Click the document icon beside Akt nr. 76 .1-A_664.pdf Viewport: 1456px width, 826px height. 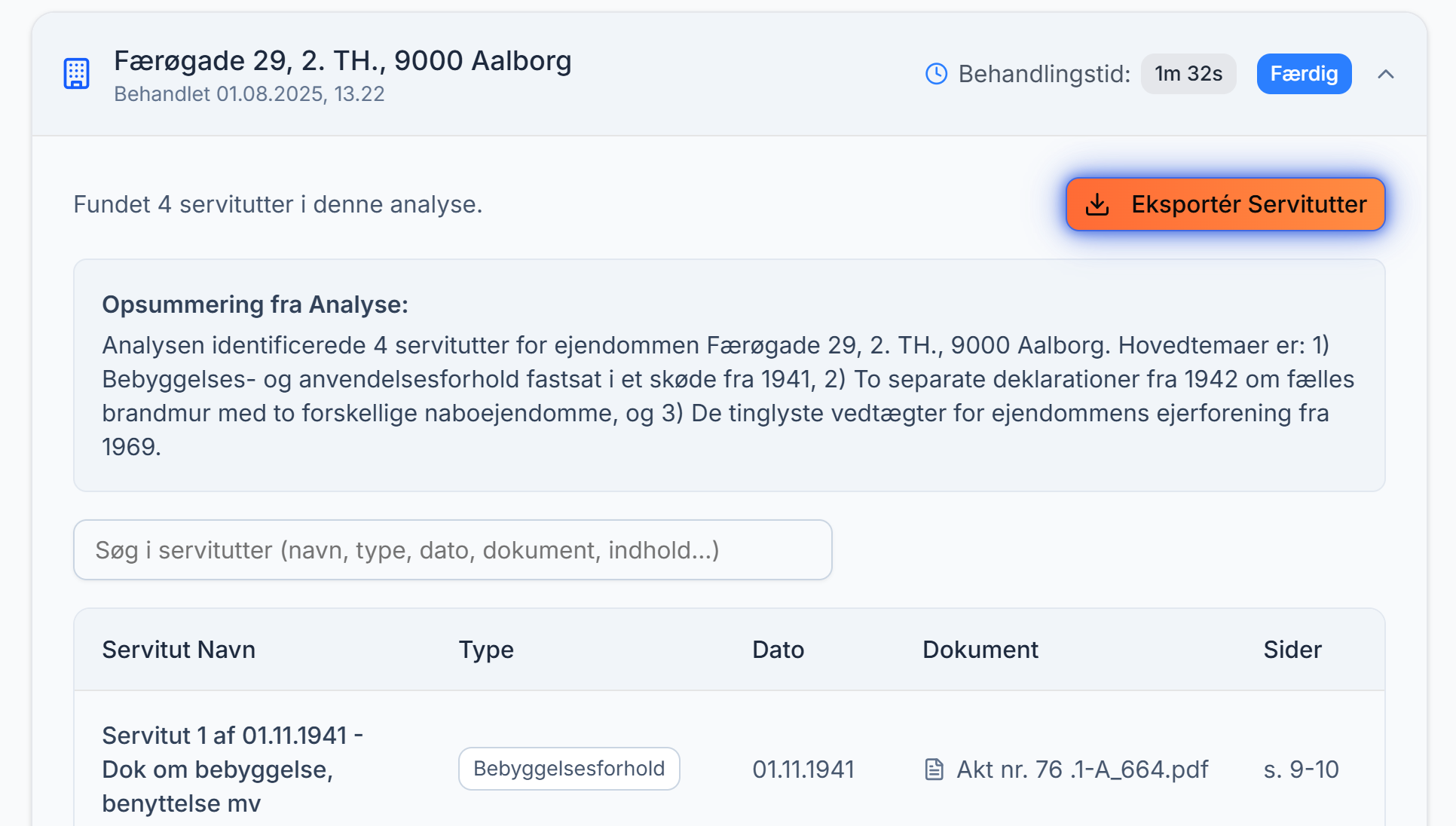[x=936, y=769]
